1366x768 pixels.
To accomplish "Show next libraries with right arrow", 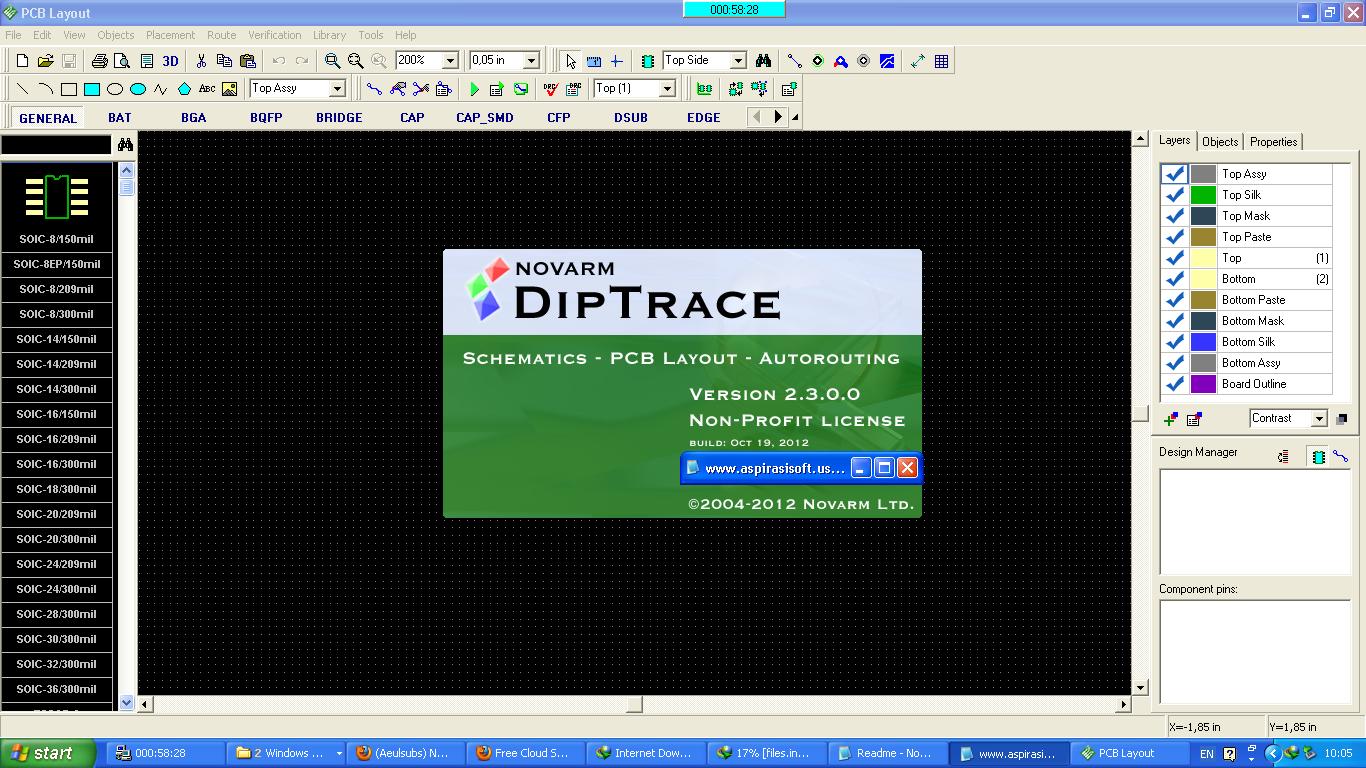I will [x=778, y=117].
